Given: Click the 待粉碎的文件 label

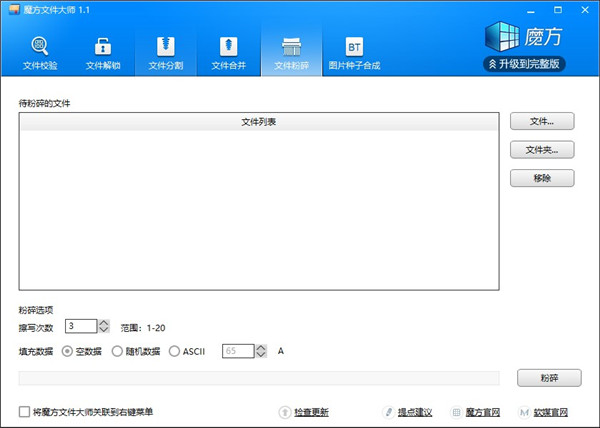Looking at the screenshot, I should pos(44,103).
